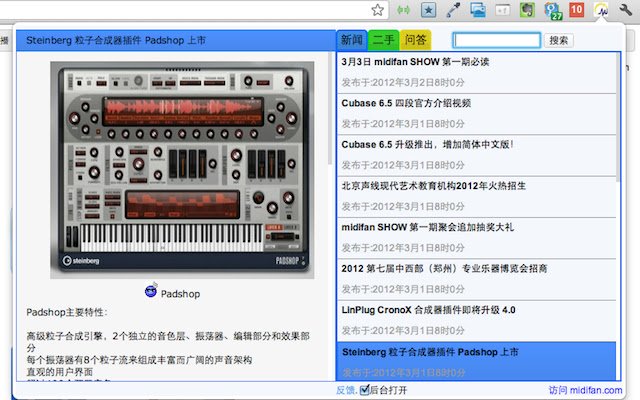Open the Chrome wrench settings menu
640x400 pixels.
pos(625,10)
